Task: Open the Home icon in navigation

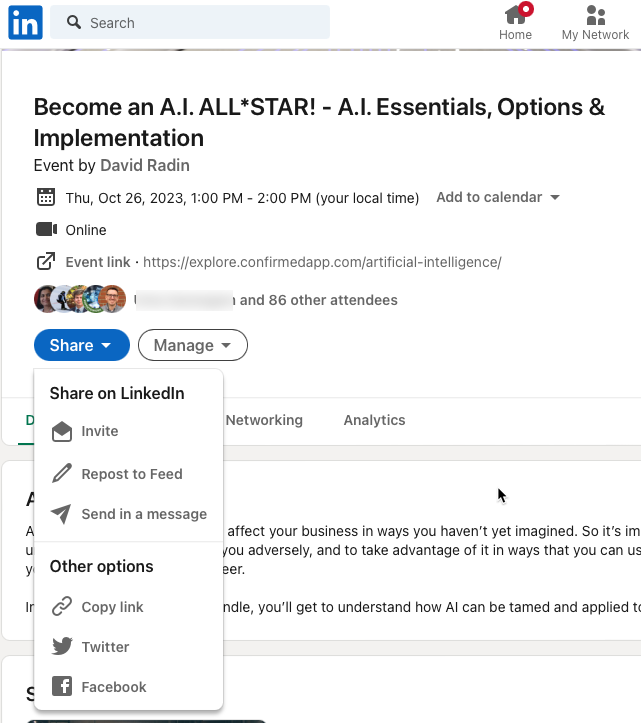Action: point(515,15)
